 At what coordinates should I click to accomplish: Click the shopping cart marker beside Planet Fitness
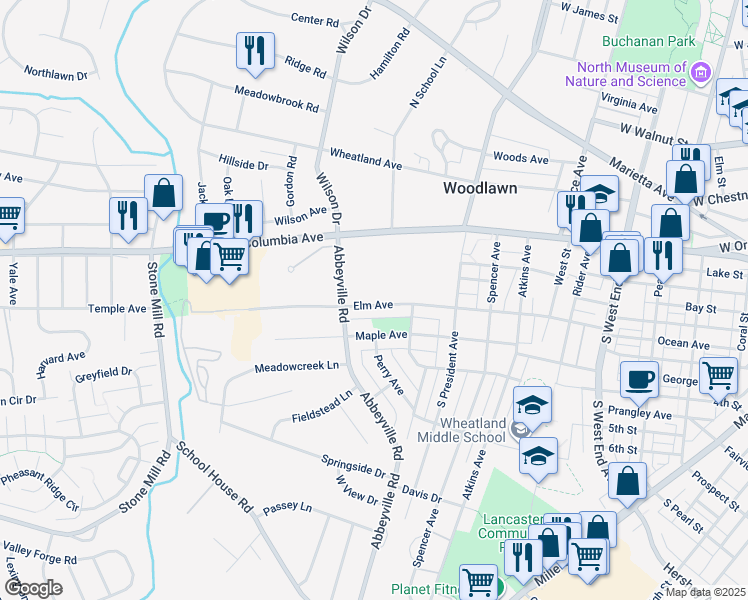point(478,582)
